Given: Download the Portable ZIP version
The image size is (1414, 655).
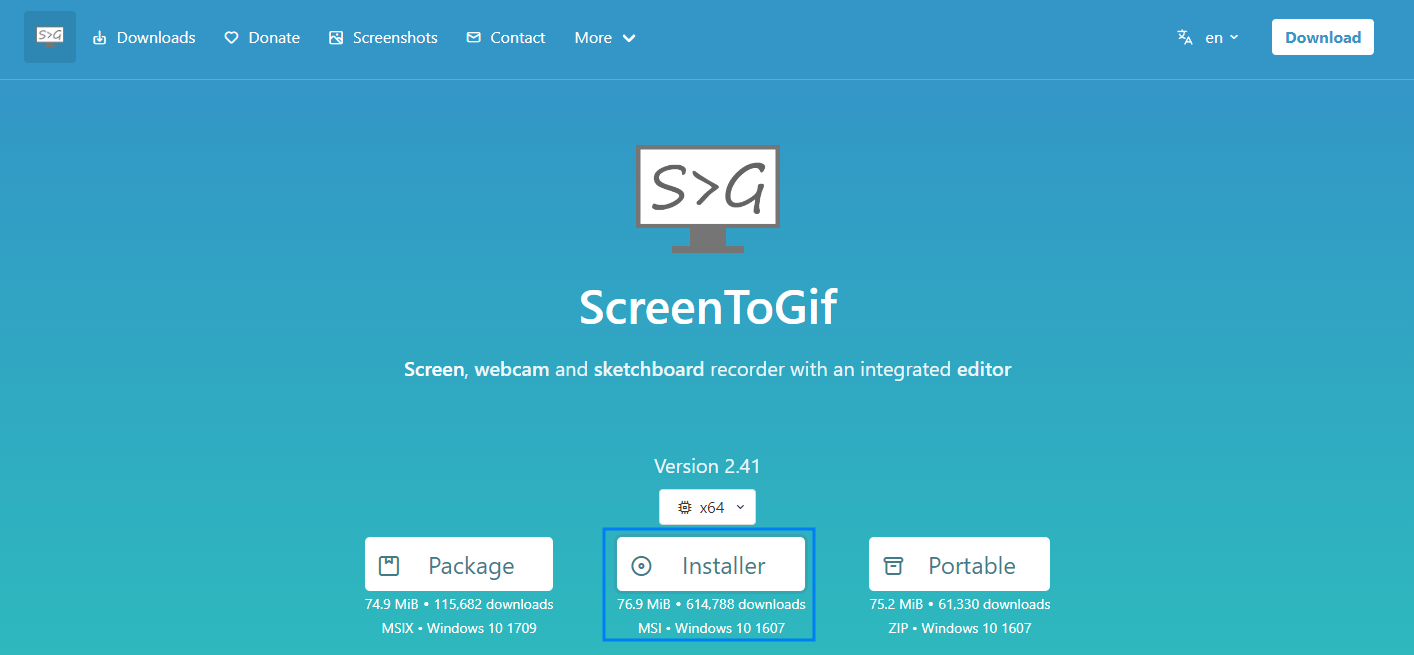Looking at the screenshot, I should (959, 565).
